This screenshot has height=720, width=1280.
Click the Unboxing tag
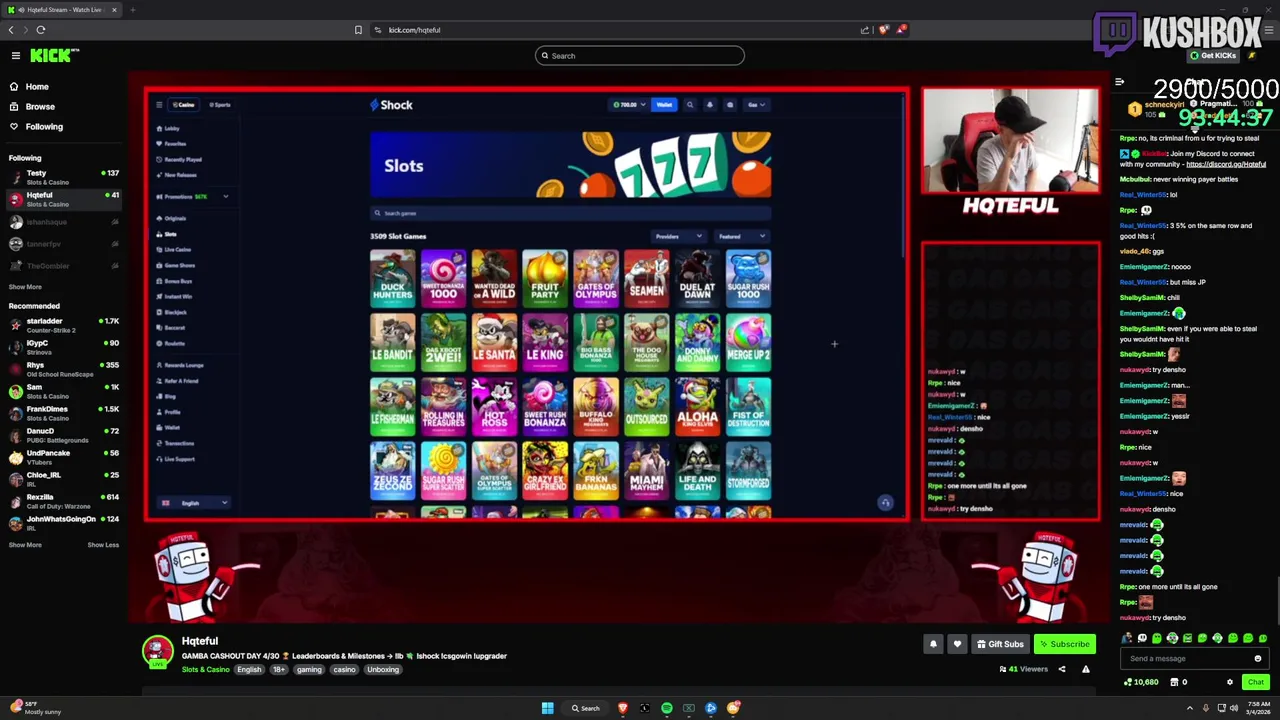pos(383,669)
